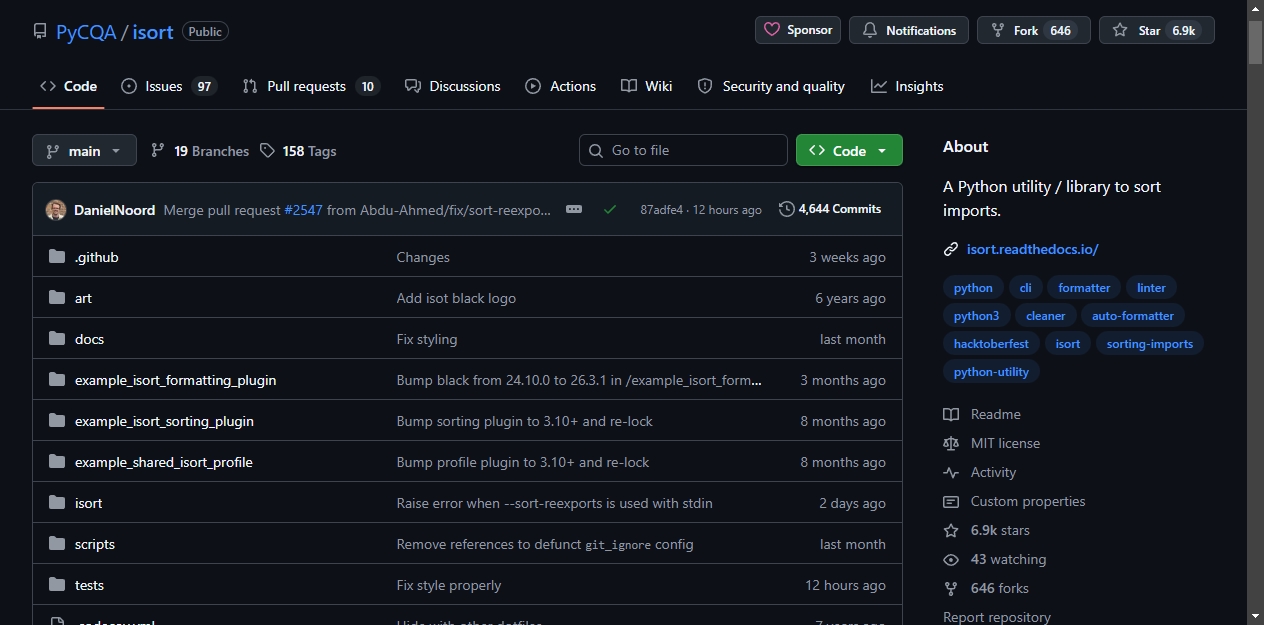1264x625 pixels.
Task: Open the Security and quality tab
Action: coord(771,86)
